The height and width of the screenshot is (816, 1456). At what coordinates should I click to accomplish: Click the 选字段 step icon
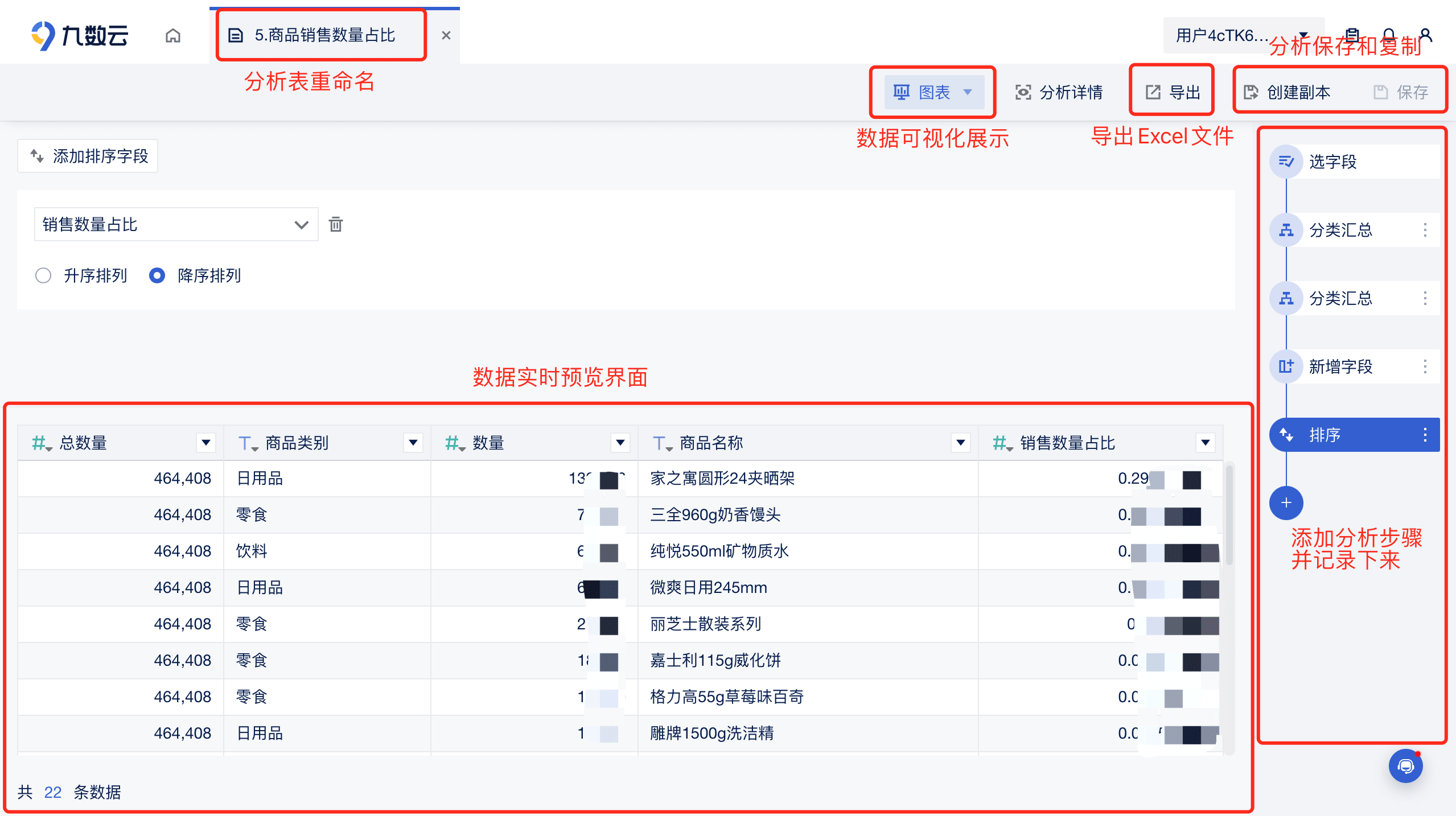pos(1286,162)
